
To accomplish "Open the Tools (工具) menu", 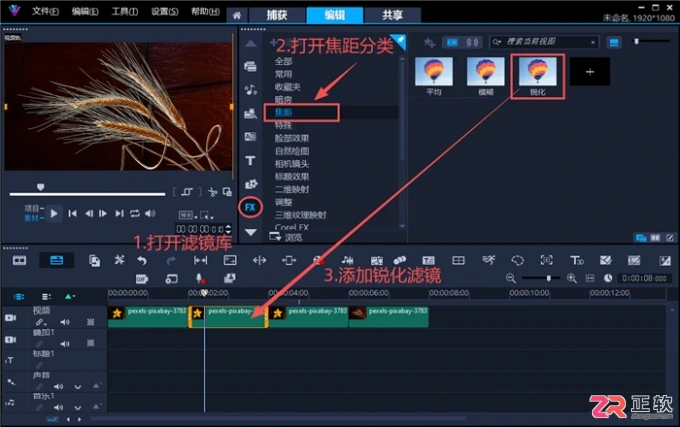I will tap(125, 11).
